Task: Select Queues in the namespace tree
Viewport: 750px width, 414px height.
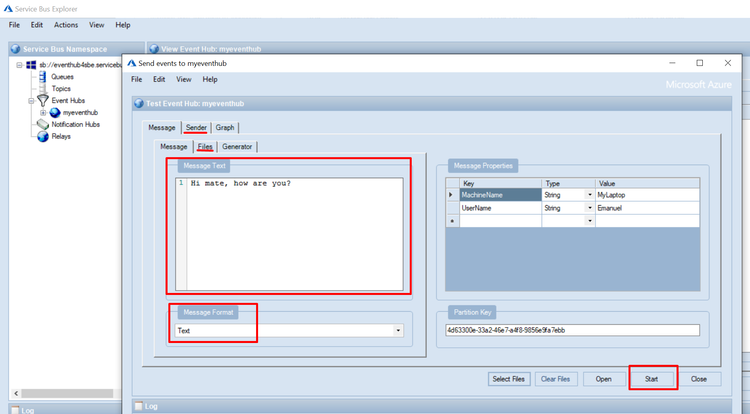Action: pyautogui.click(x=63, y=76)
